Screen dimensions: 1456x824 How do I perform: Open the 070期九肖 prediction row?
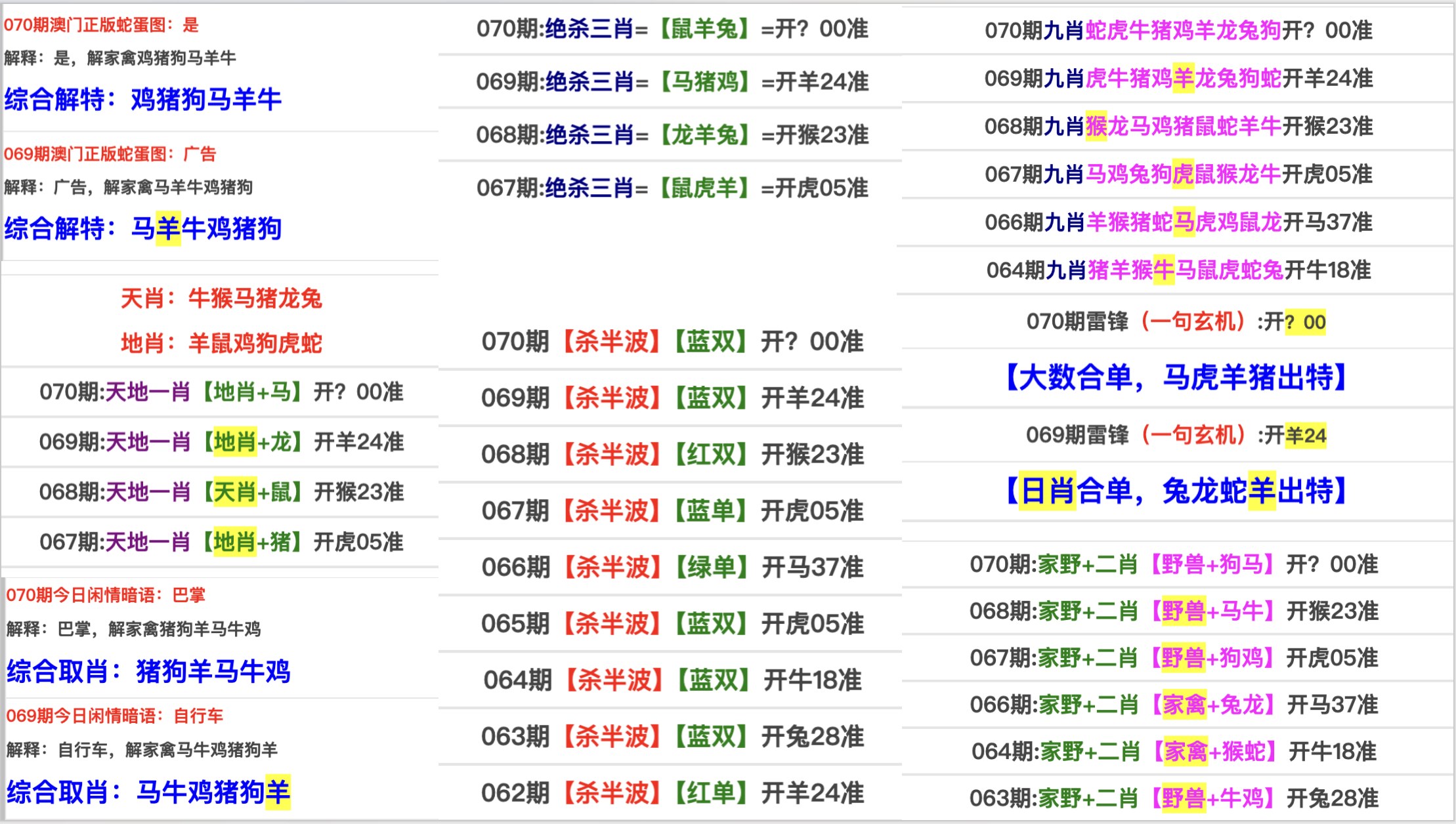1178,30
